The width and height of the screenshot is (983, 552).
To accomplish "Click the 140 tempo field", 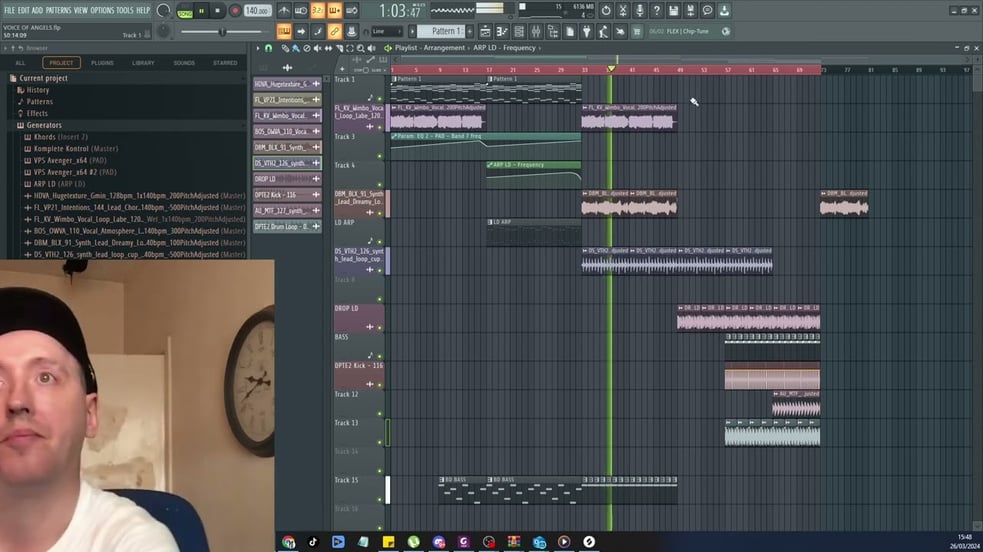I will tap(257, 11).
